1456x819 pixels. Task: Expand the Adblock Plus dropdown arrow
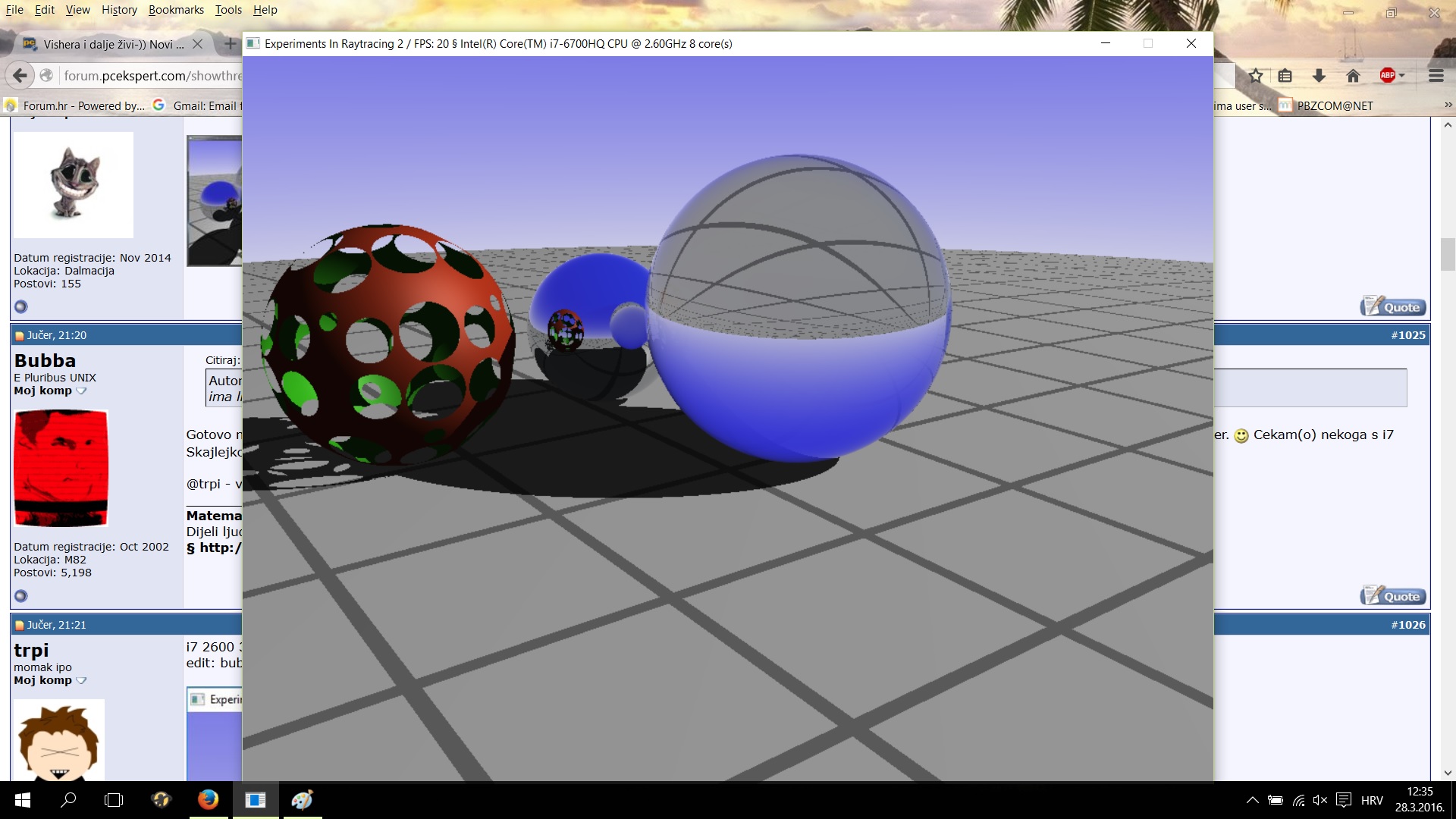click(x=1402, y=76)
